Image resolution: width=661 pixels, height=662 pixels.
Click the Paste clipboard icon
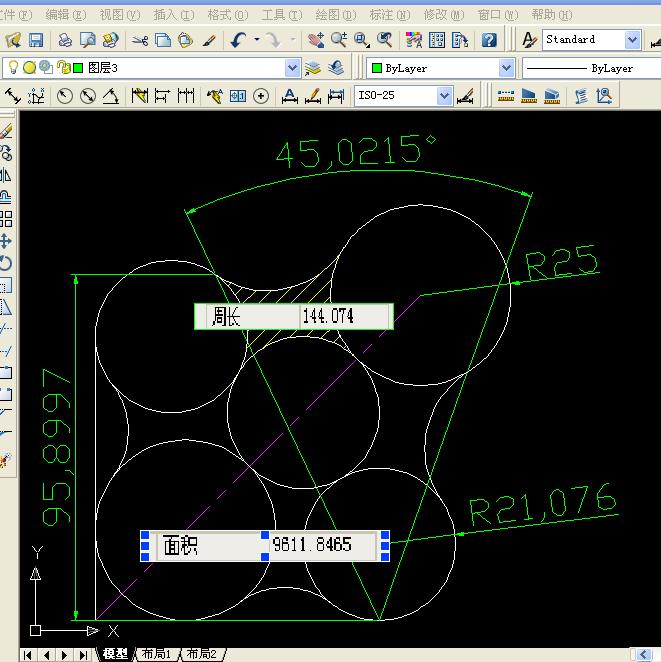185,40
